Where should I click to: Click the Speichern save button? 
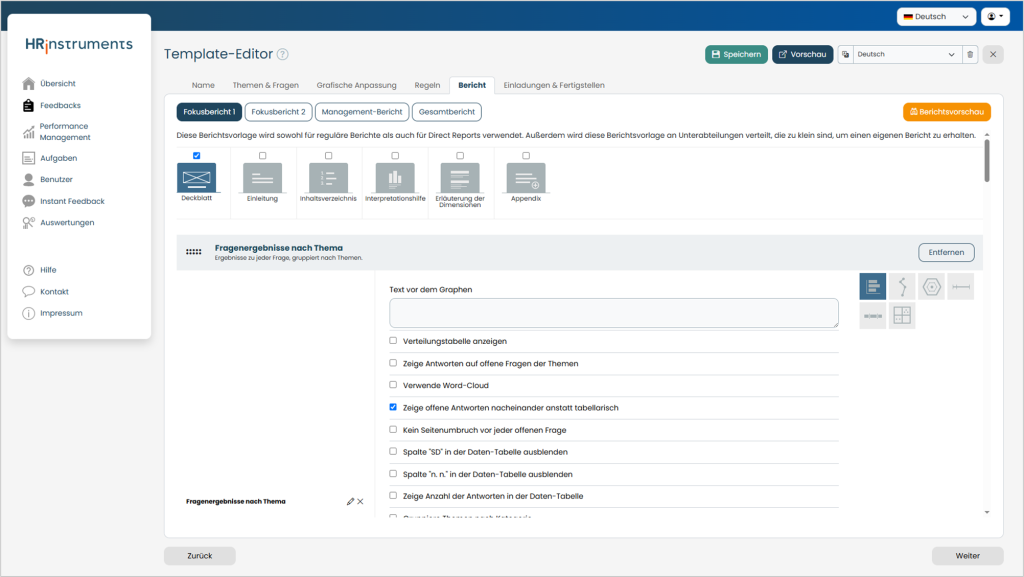pyautogui.click(x=736, y=54)
